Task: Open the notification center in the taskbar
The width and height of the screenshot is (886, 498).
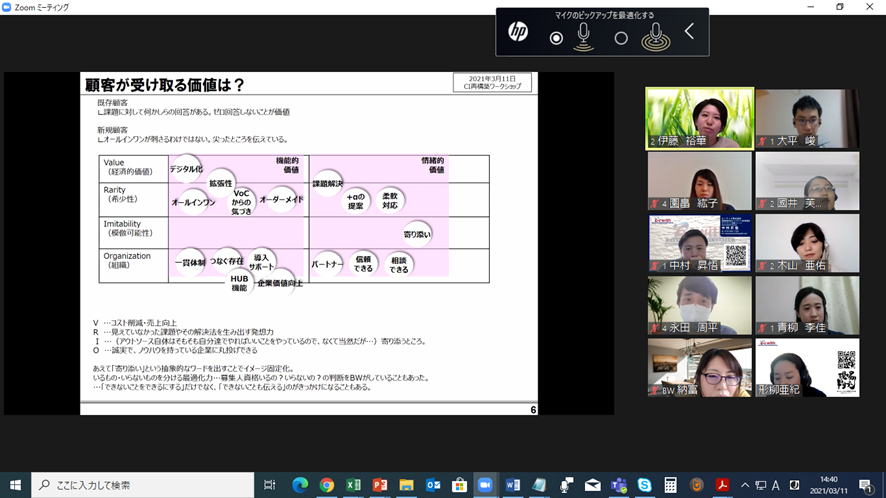Action: point(866,485)
